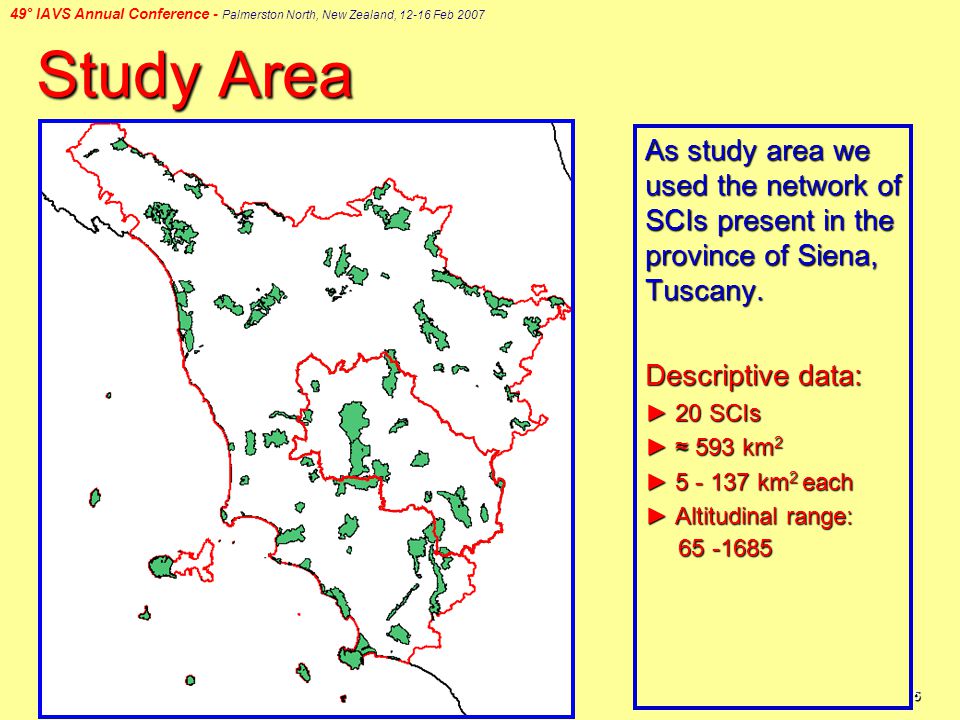Click the "Study Area" slide title
The width and height of the screenshot is (960, 720).
(x=195, y=77)
